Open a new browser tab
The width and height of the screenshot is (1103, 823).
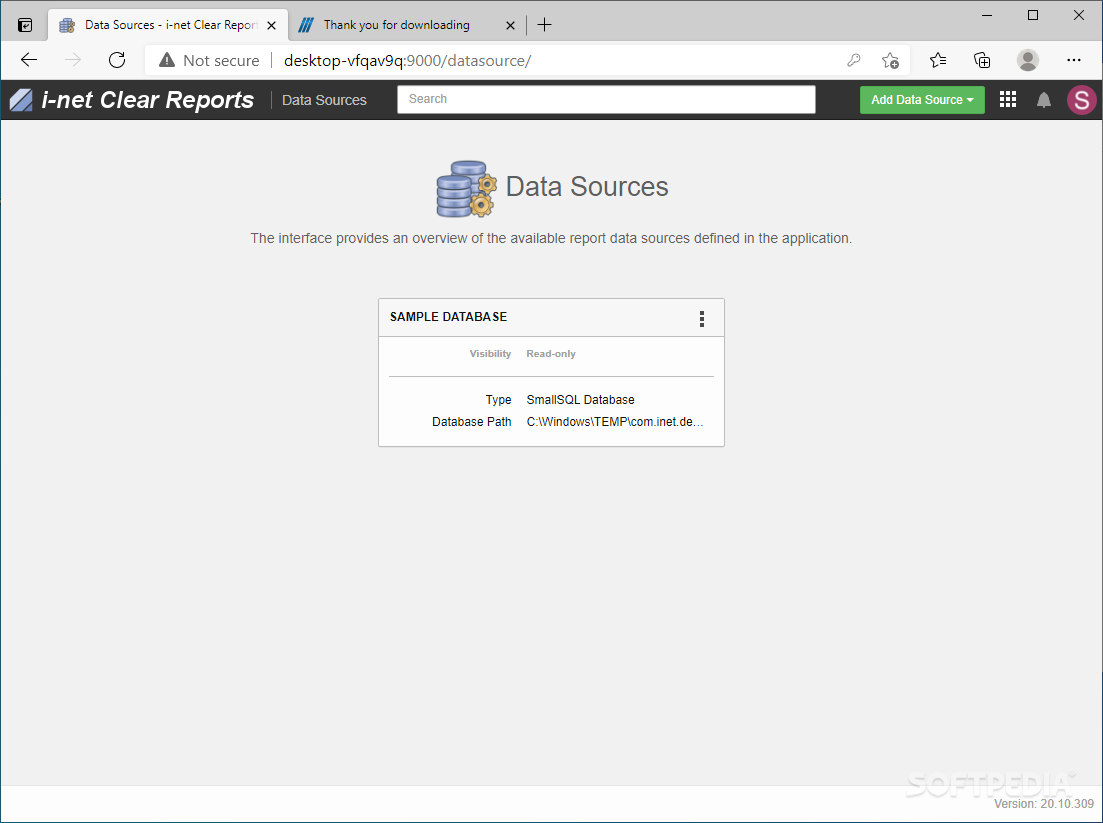pos(544,25)
